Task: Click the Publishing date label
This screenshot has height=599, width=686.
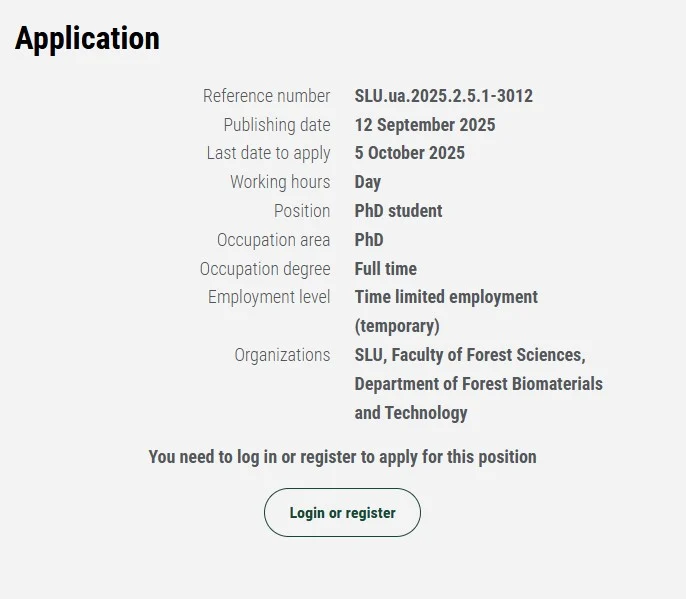Action: pos(276,125)
